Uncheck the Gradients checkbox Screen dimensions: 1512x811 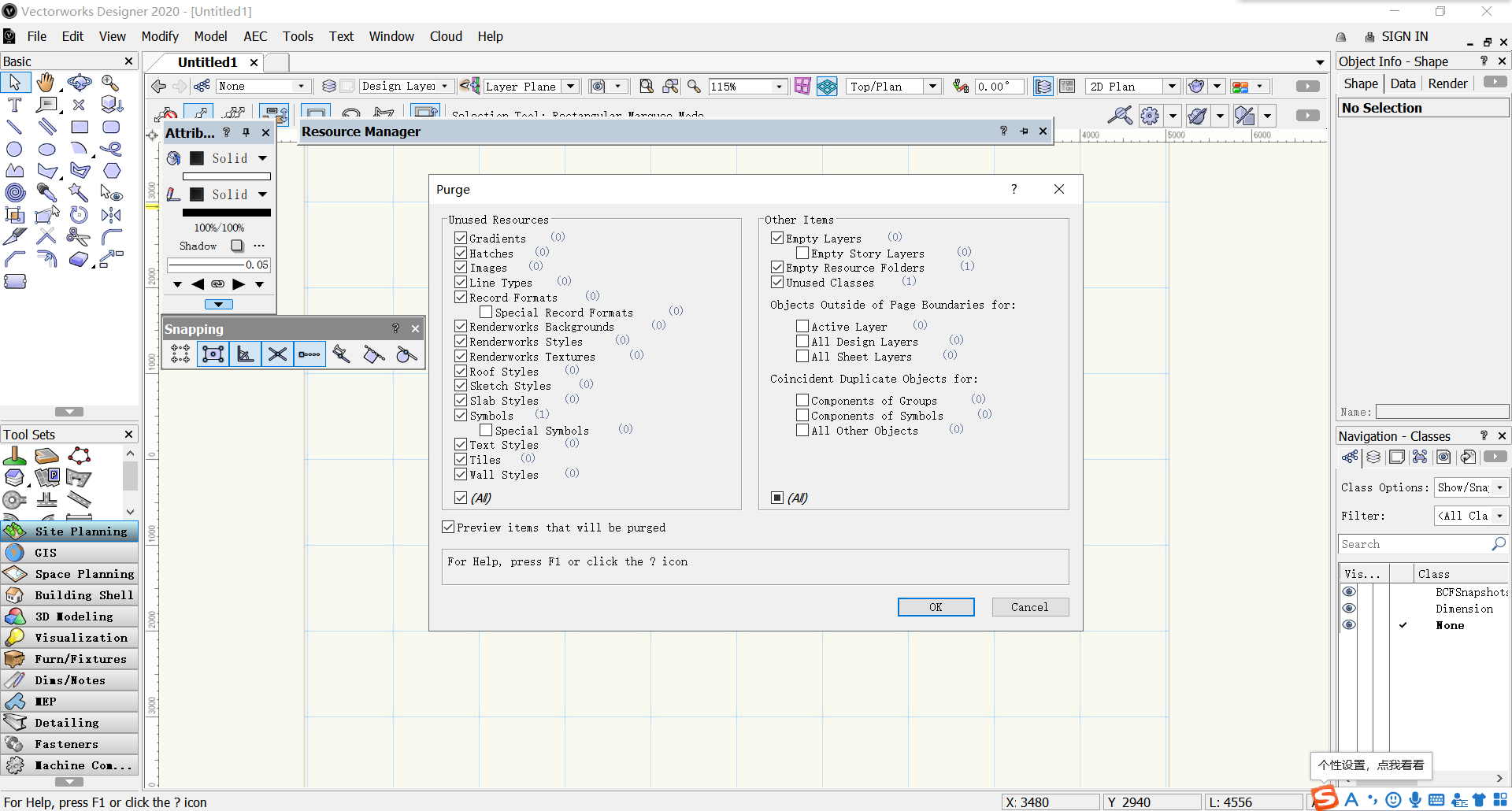pos(461,238)
